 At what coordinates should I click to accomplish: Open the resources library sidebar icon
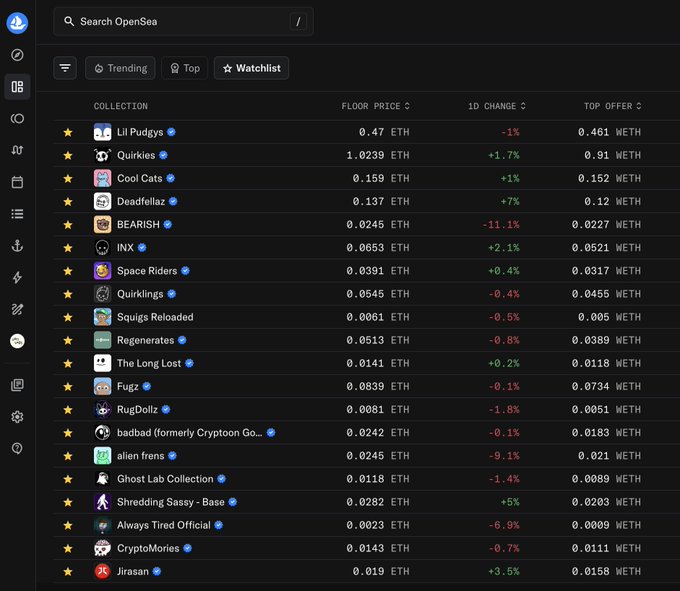click(x=17, y=385)
